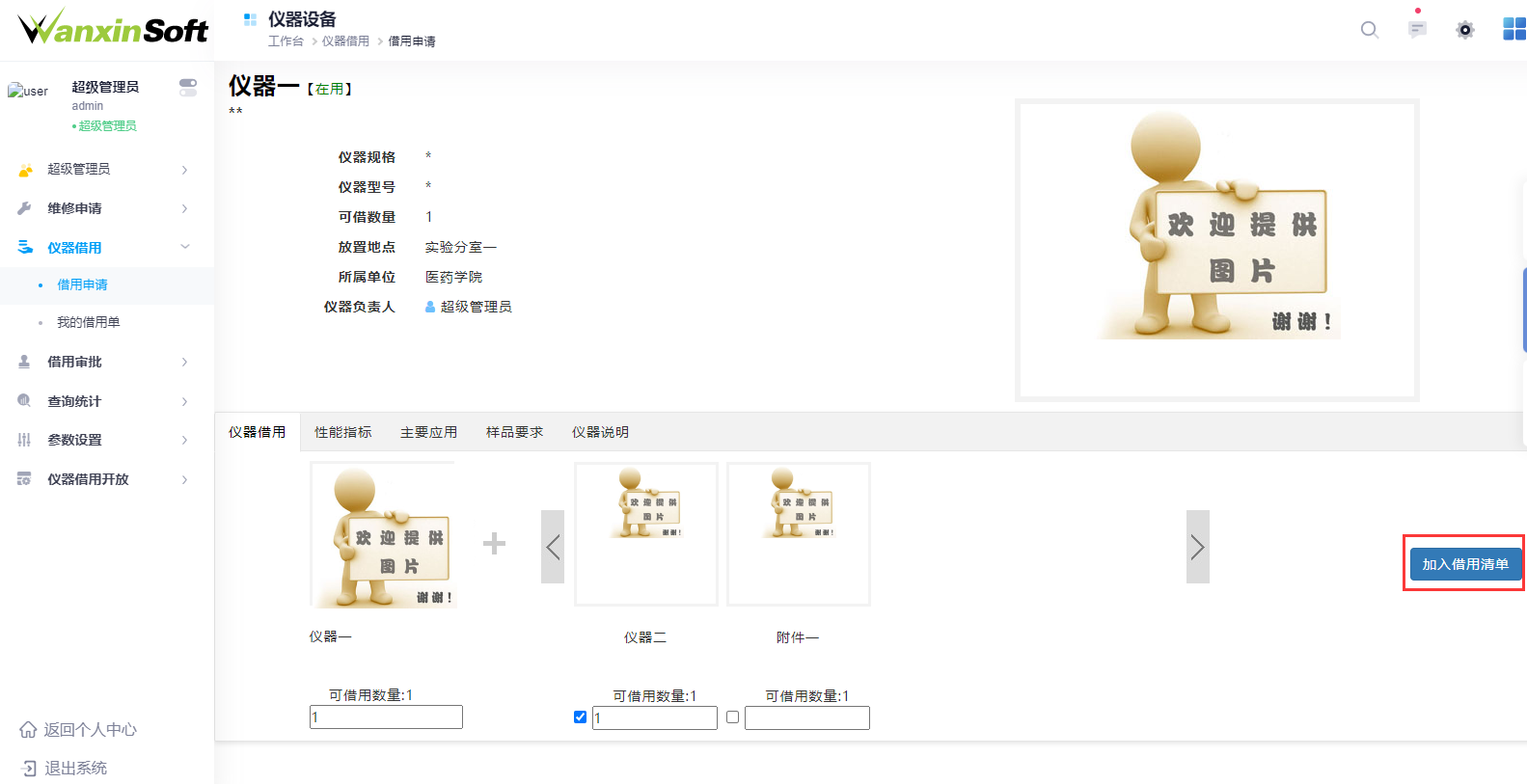Image resolution: width=1527 pixels, height=784 pixels.
Task: Collapse the 仪器借用 sidebar menu
Action: pos(106,248)
